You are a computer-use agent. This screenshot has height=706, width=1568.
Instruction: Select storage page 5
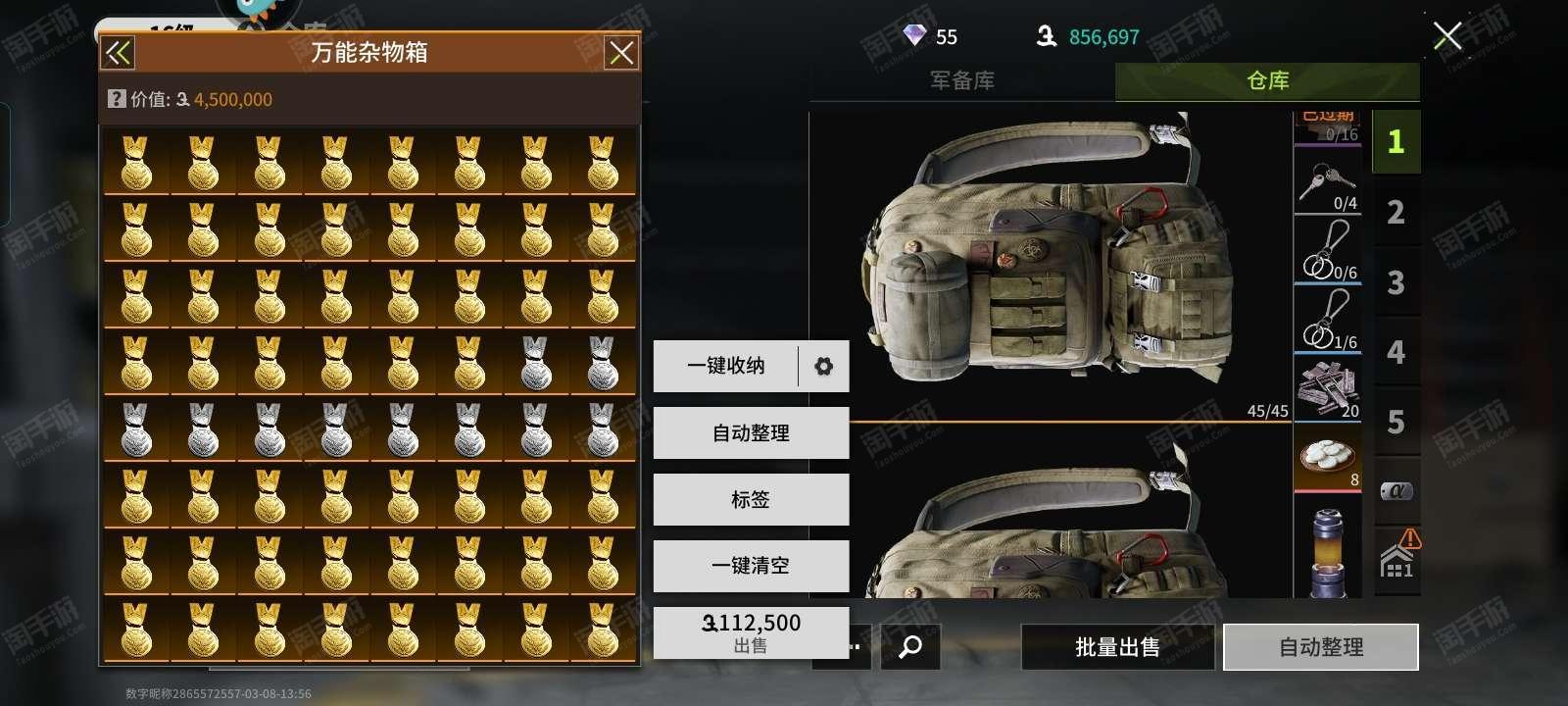pyautogui.click(x=1396, y=423)
